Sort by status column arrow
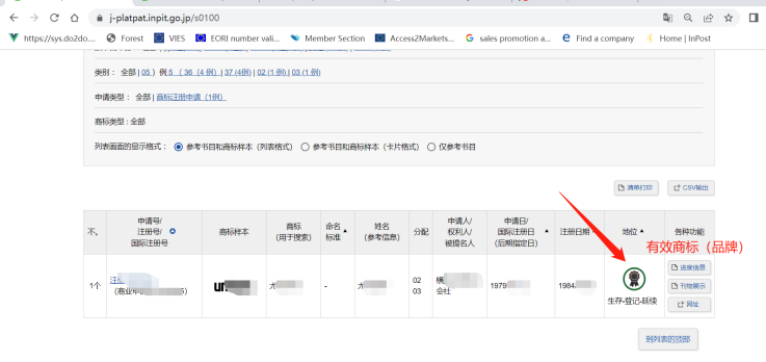Screen dimensions: 766x362 [x=642, y=231]
